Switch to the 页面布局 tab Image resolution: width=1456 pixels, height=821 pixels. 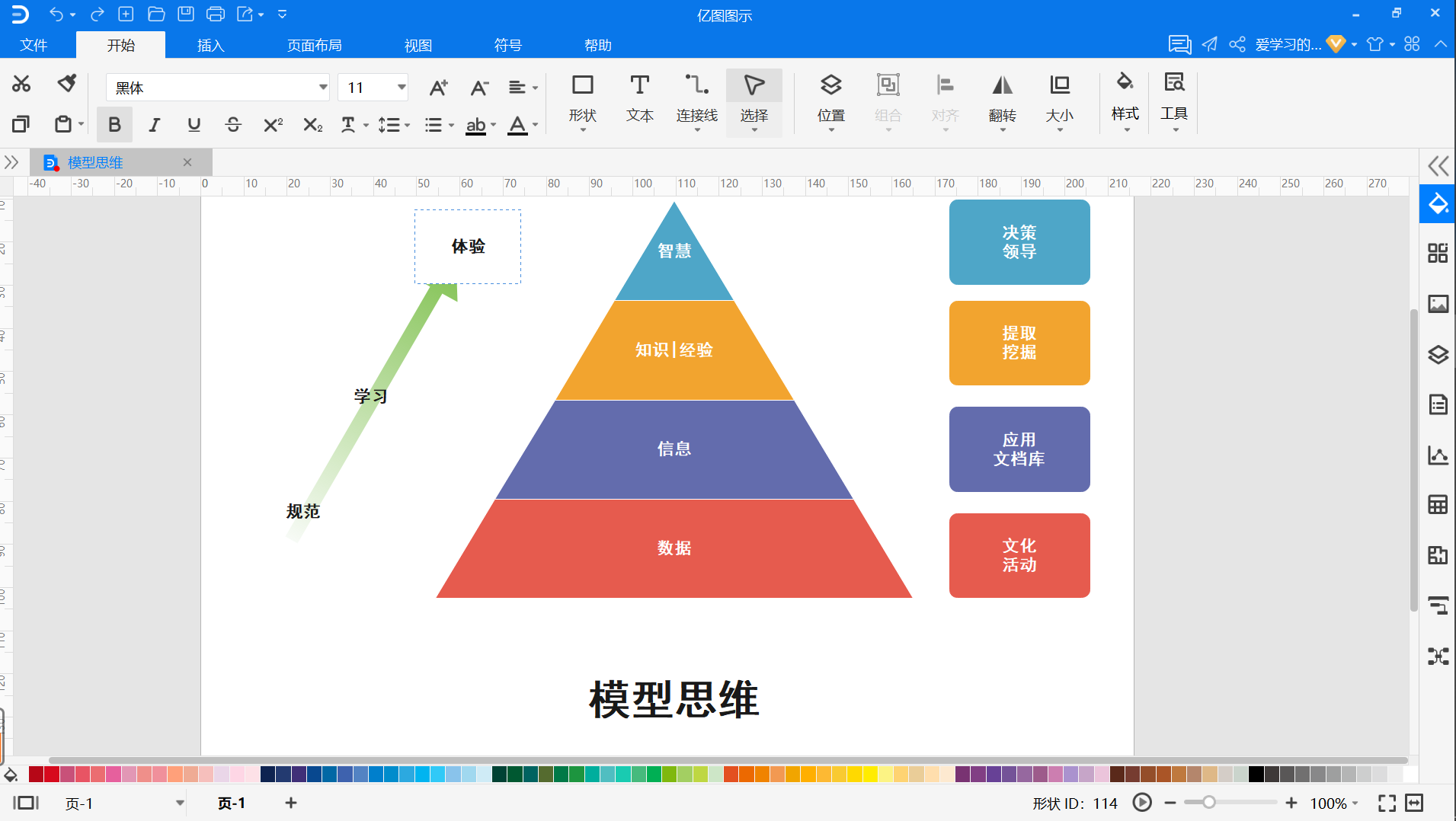pyautogui.click(x=315, y=45)
